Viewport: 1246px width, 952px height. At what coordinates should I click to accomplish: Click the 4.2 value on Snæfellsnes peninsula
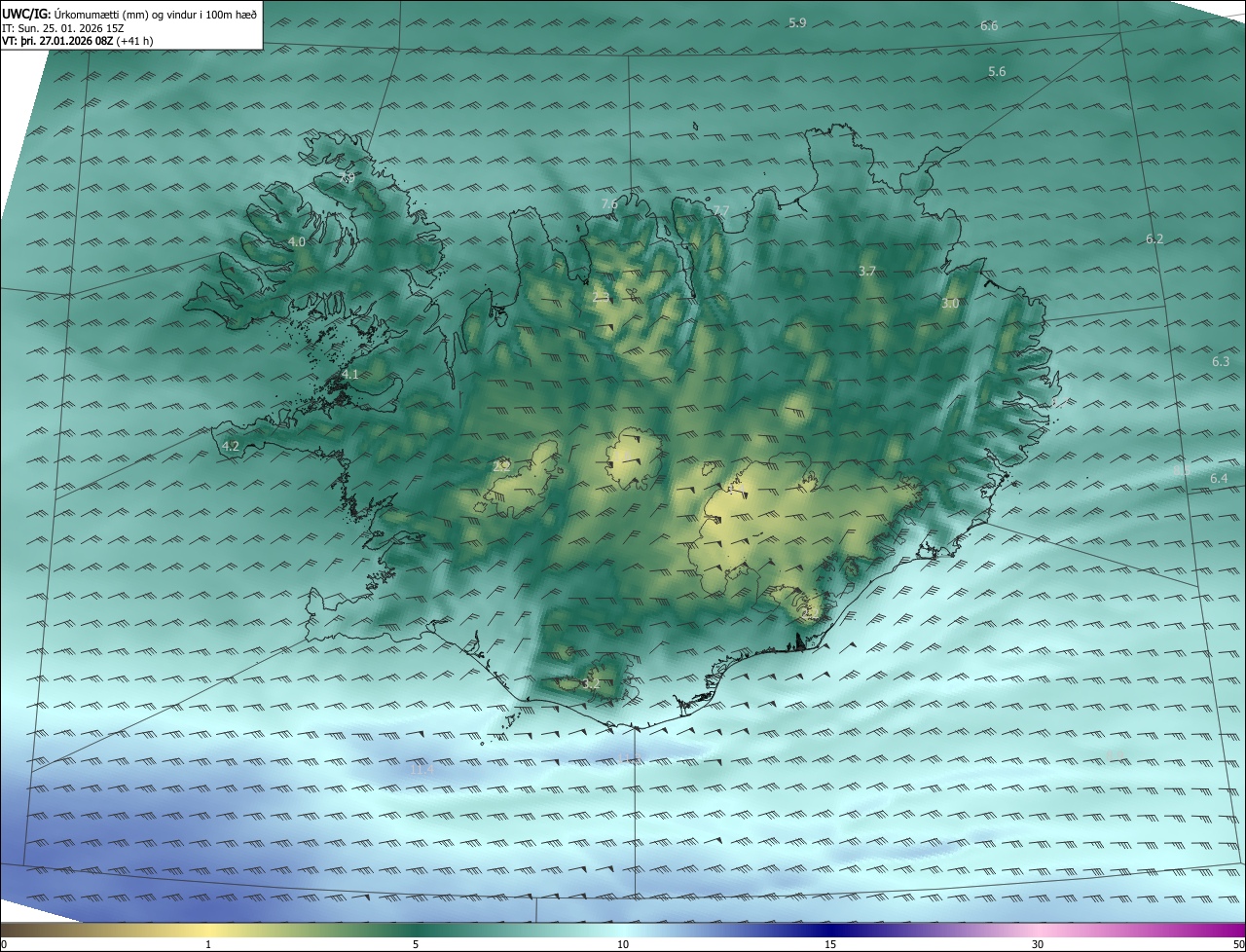coord(231,446)
